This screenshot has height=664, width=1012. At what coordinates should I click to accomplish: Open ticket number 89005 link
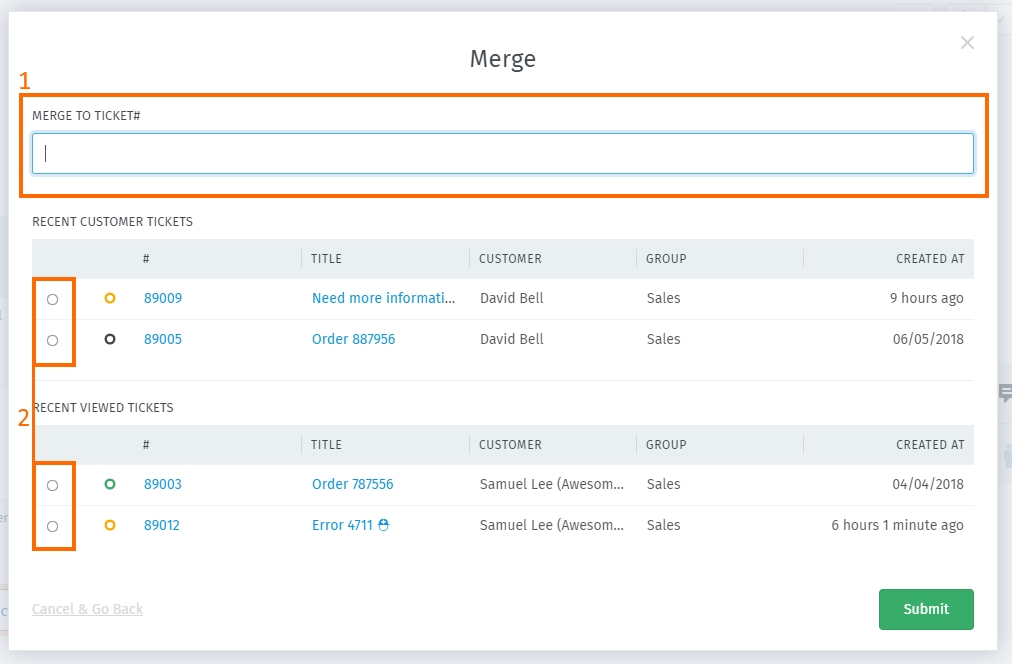[163, 339]
